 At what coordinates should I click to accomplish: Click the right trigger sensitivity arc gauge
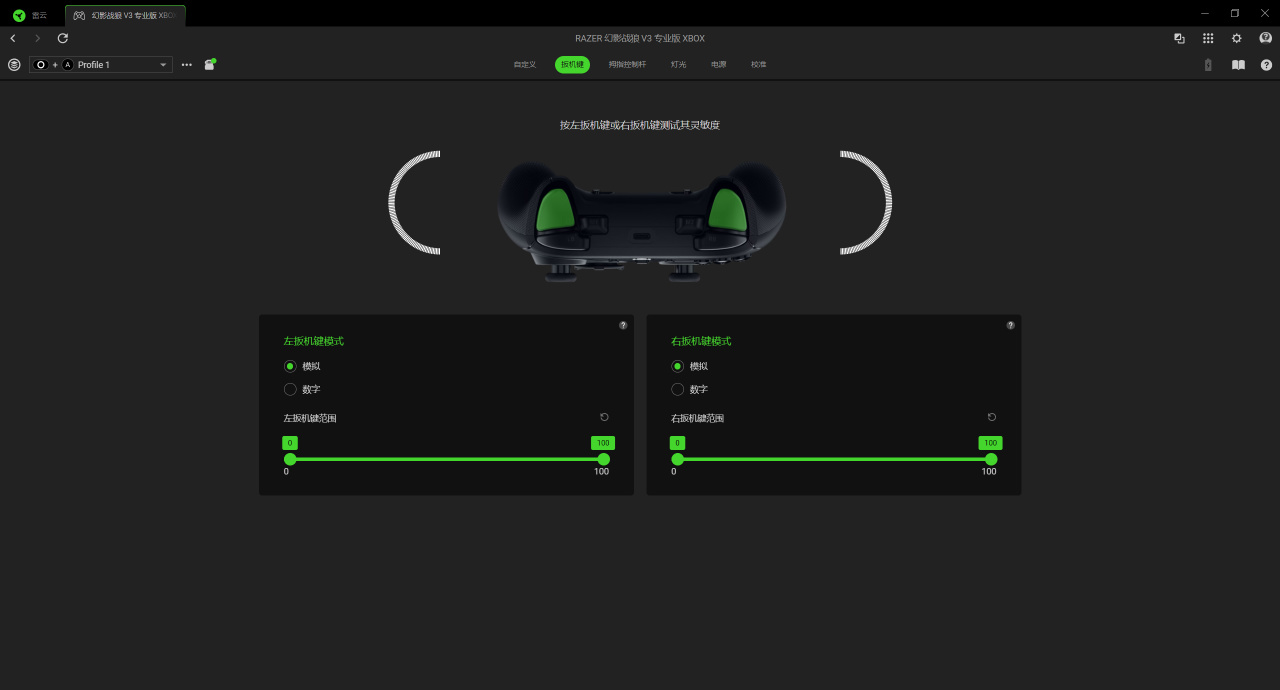[868, 203]
